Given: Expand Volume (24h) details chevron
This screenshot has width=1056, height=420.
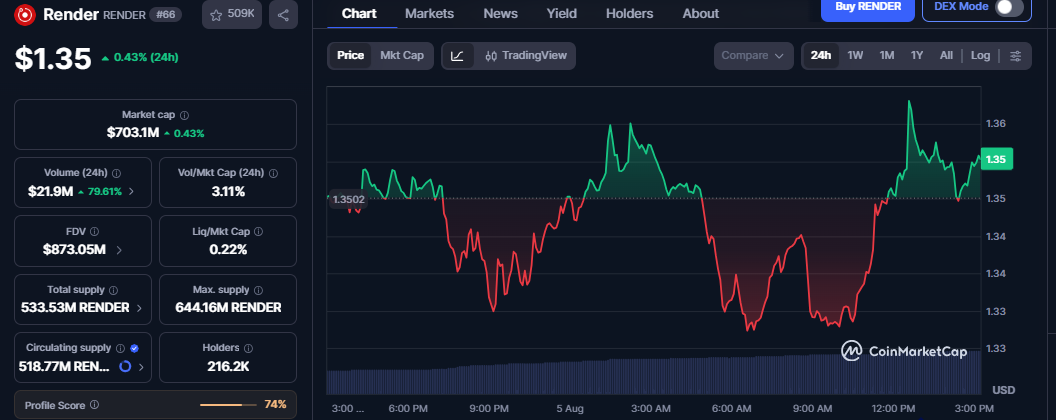Looking at the screenshot, I should tap(131, 192).
